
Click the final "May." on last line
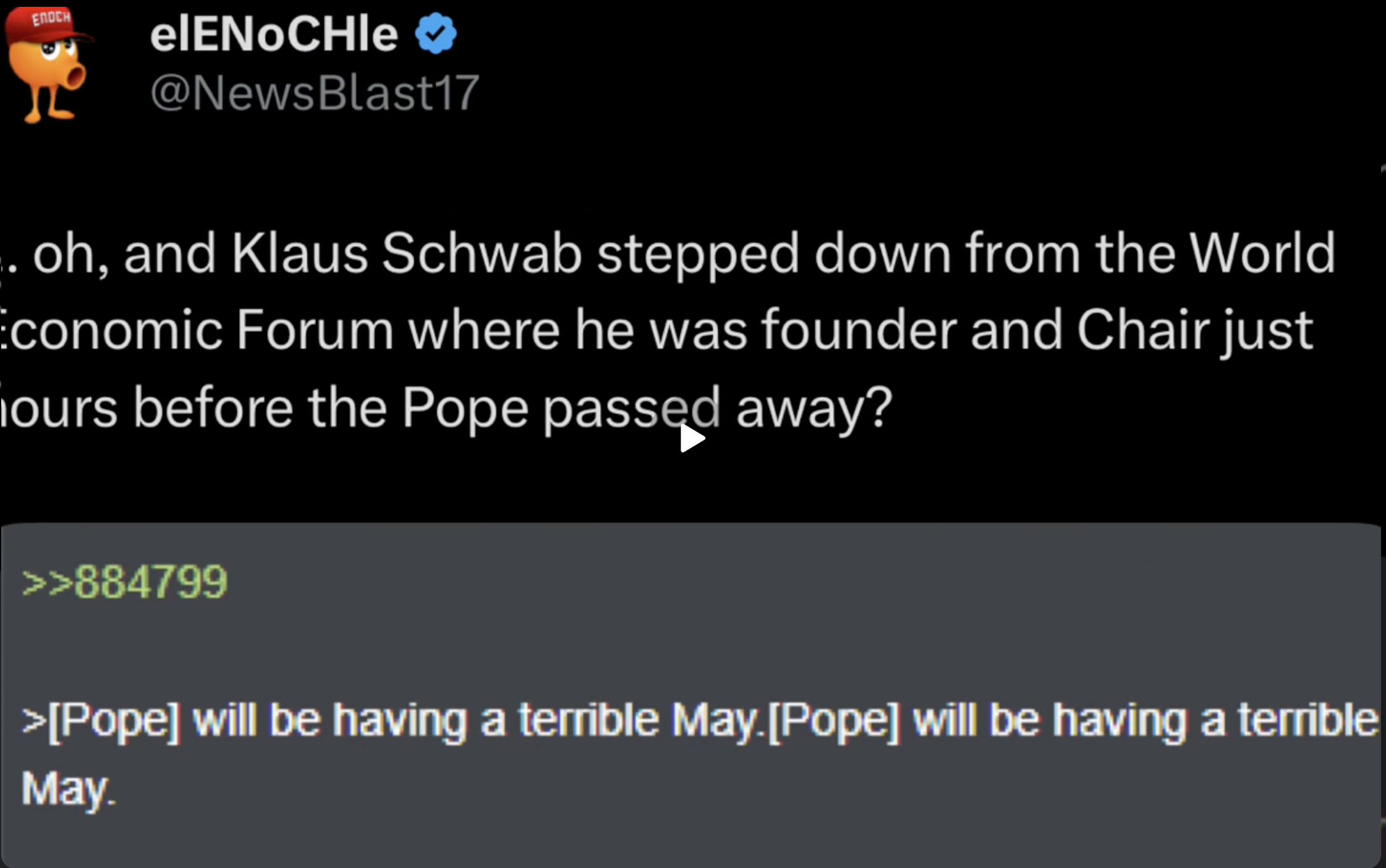click(x=68, y=789)
